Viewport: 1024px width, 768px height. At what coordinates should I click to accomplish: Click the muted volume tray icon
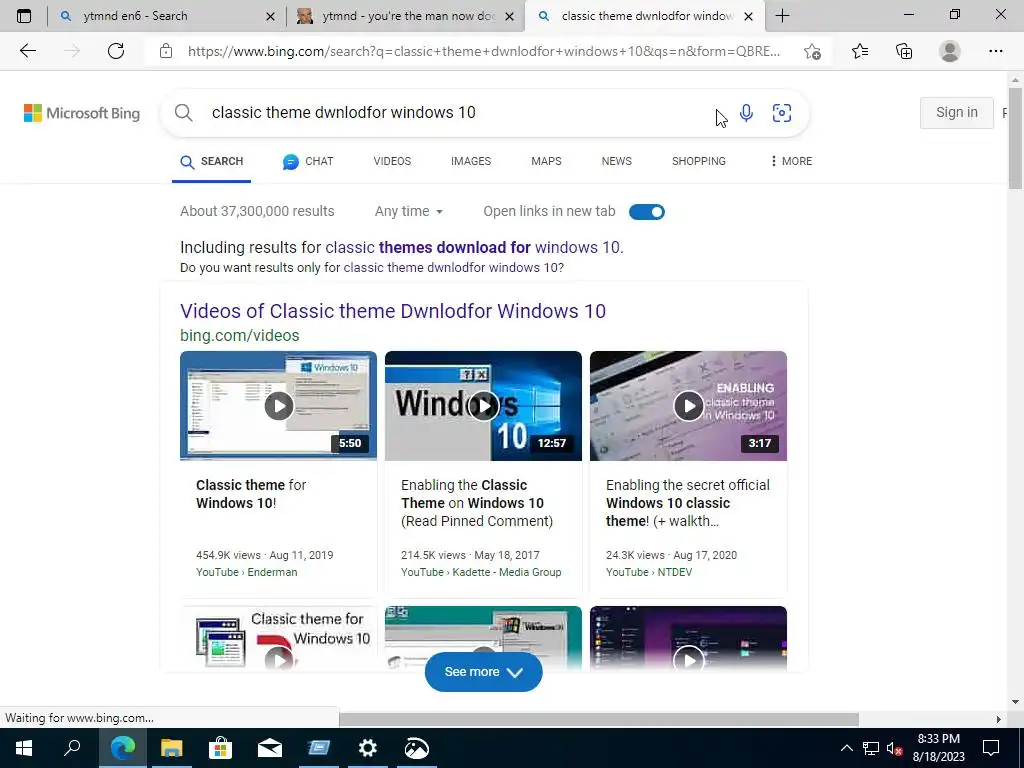(x=894, y=748)
